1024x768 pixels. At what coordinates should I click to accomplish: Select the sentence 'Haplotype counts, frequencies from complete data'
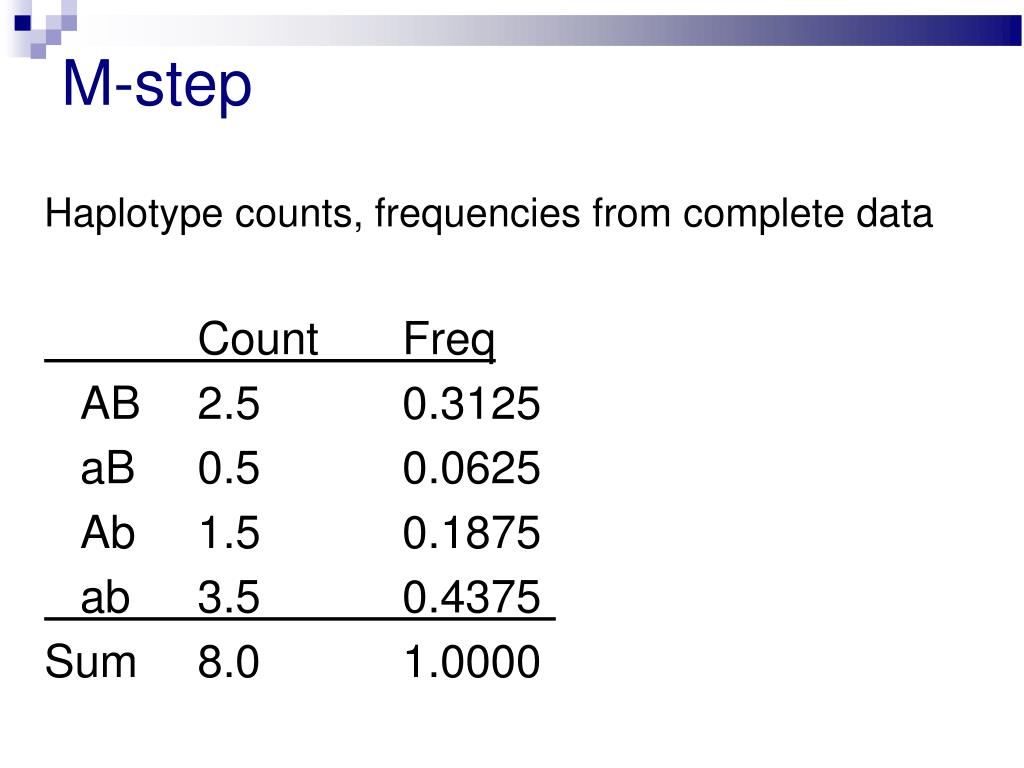tap(488, 214)
